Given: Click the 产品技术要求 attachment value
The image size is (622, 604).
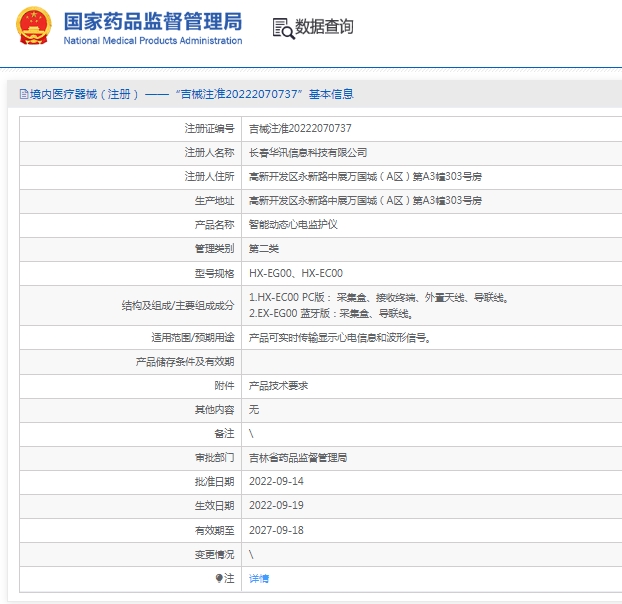Looking at the screenshot, I should (x=278, y=386).
